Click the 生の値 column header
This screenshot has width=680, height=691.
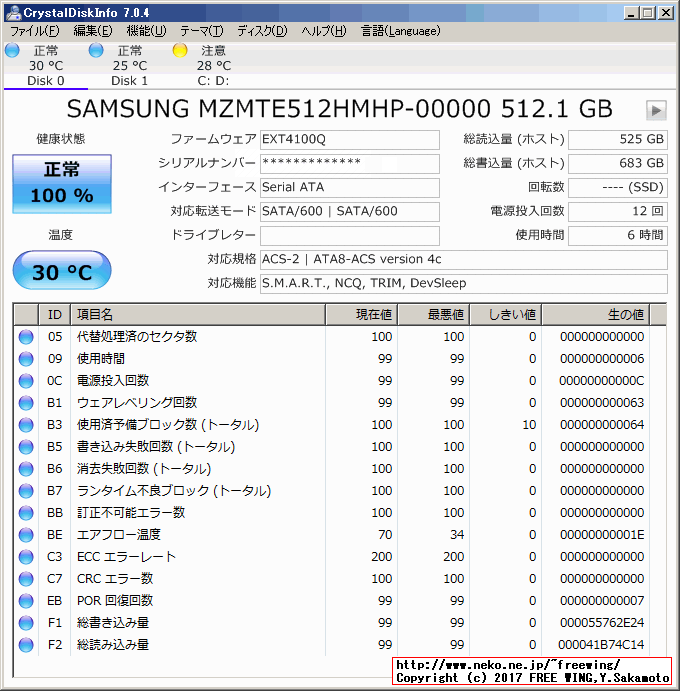click(596, 315)
